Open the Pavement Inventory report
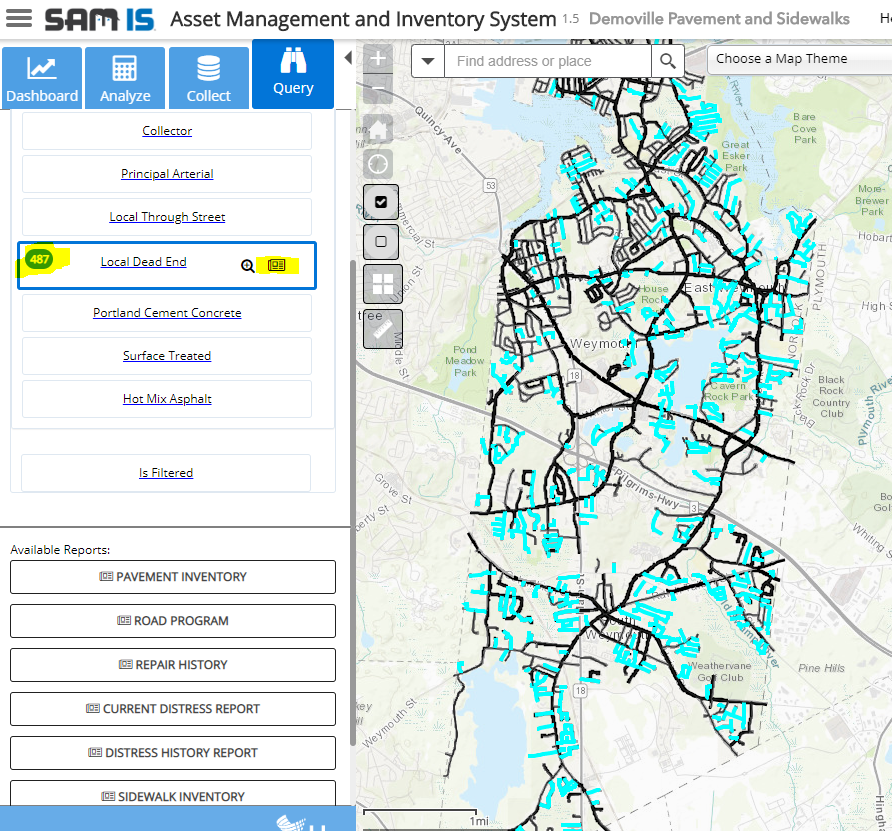This screenshot has height=831, width=892. pos(173,577)
